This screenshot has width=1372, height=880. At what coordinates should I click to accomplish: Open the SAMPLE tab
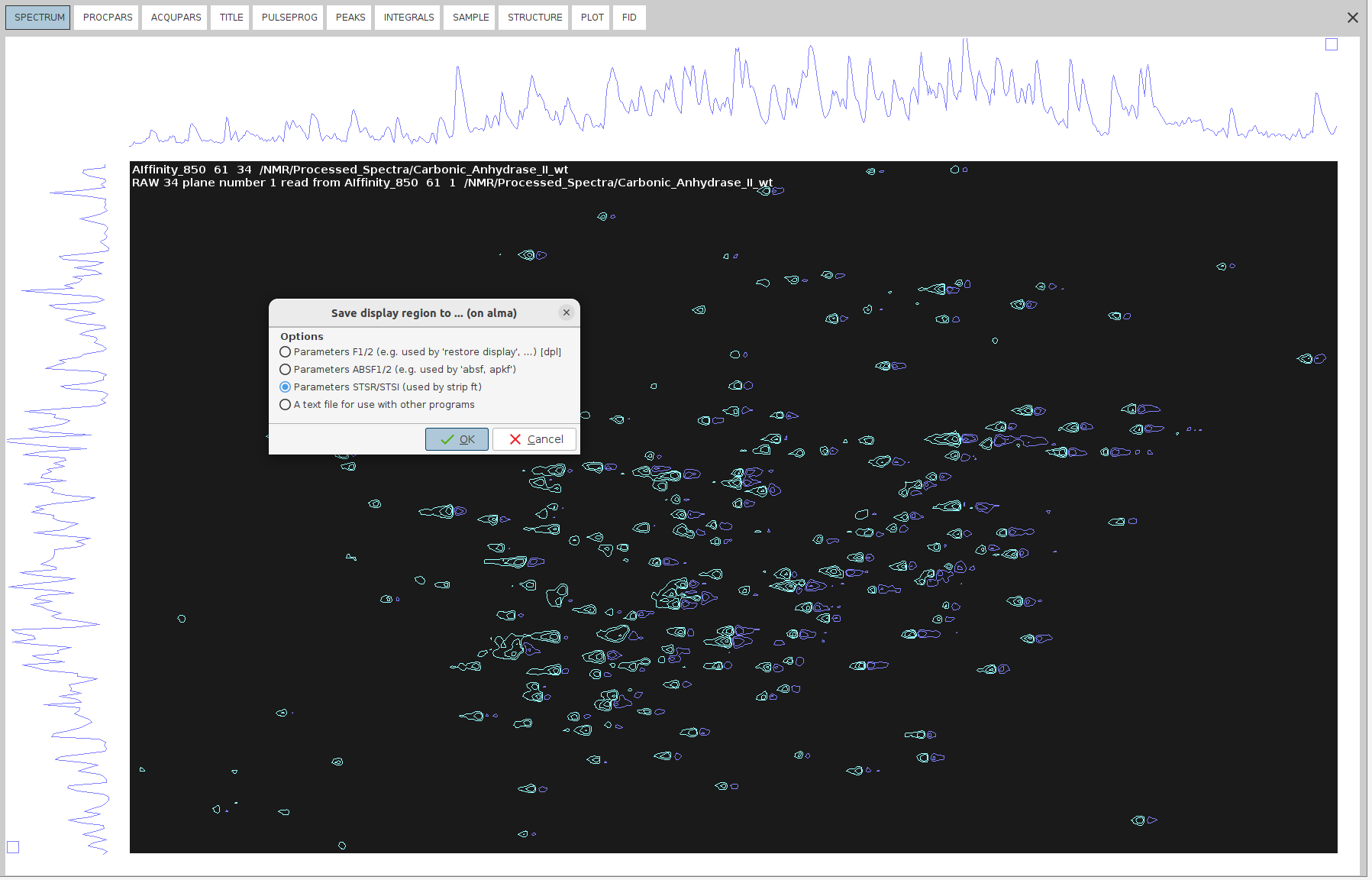point(470,18)
